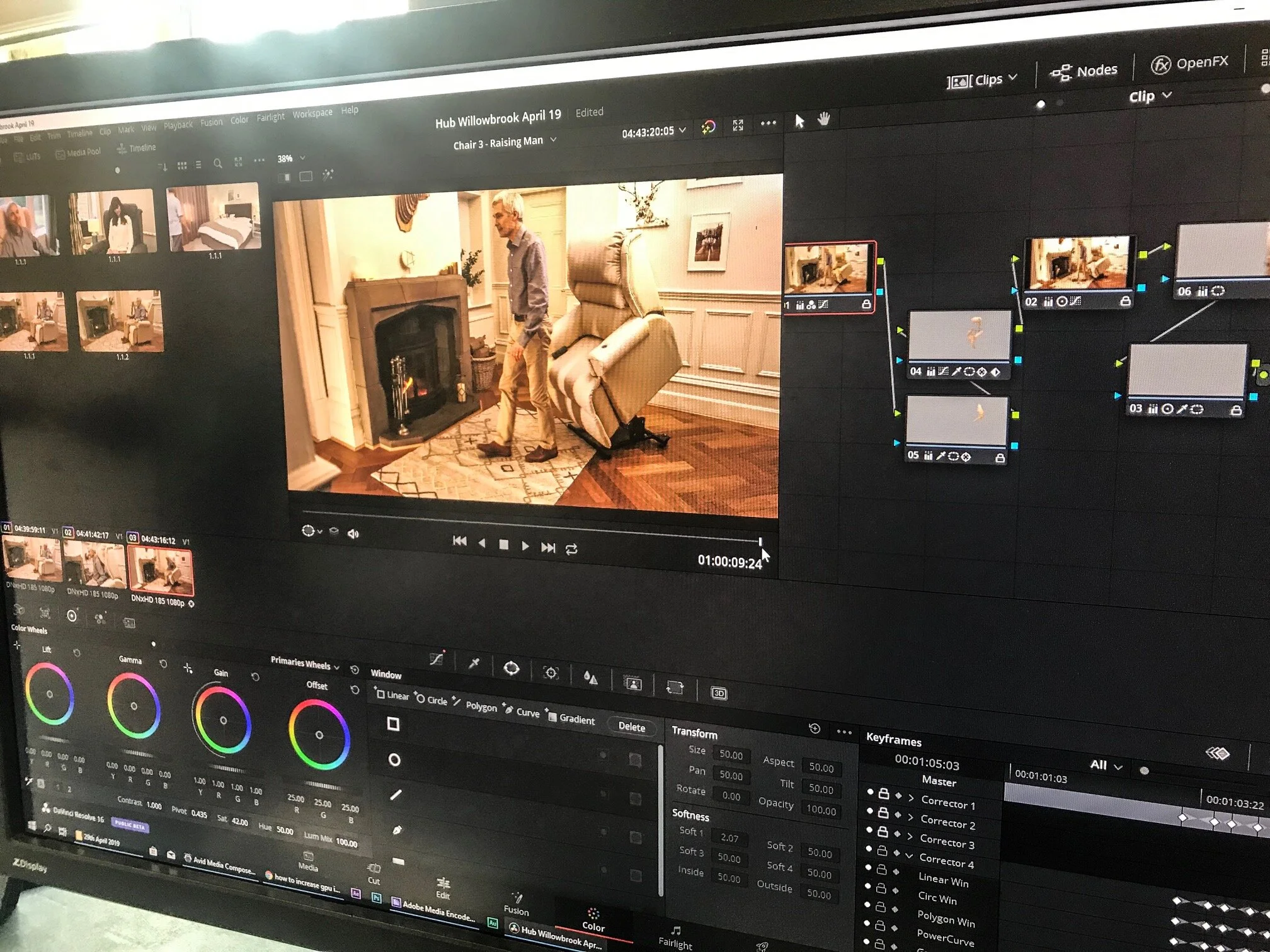Open the Curves palette icon

436,659
